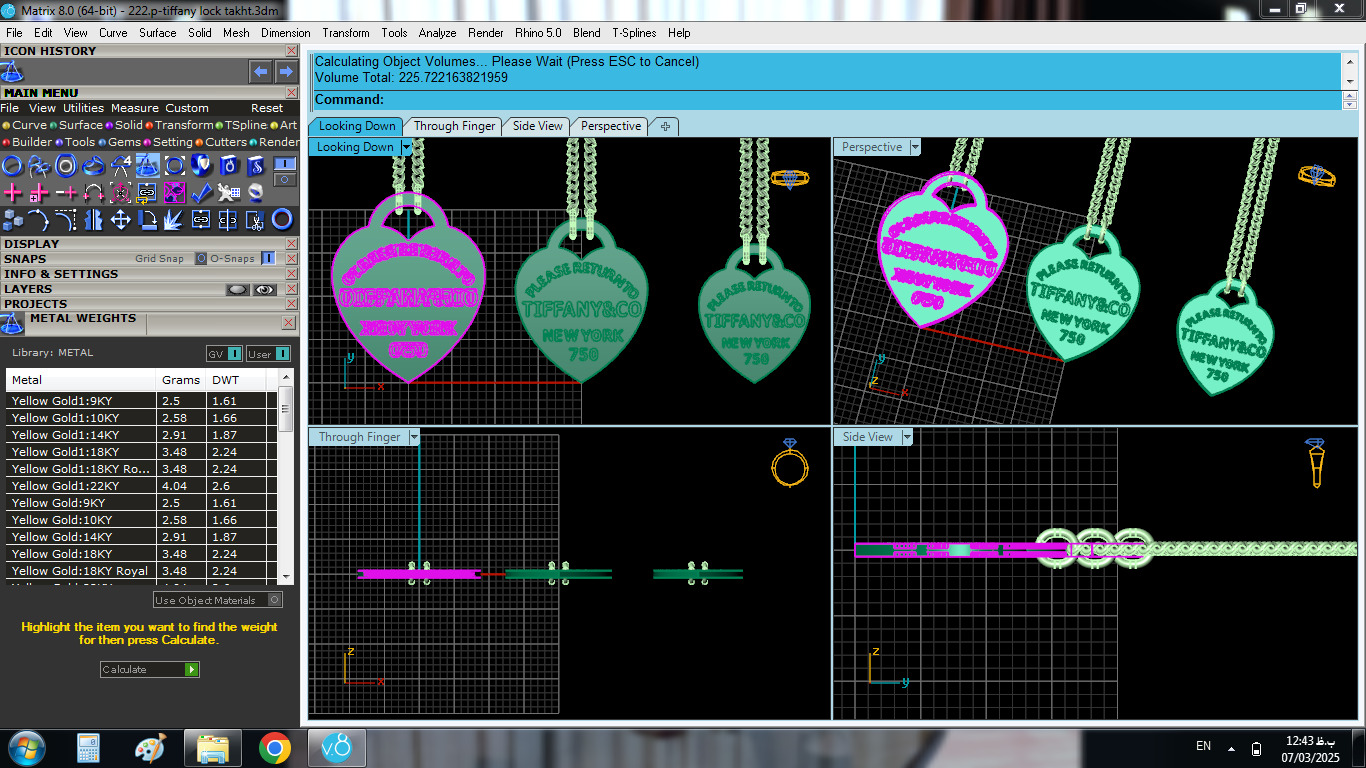Toggle the Layers eye visibility button
This screenshot has height=768, width=1366.
(265, 289)
